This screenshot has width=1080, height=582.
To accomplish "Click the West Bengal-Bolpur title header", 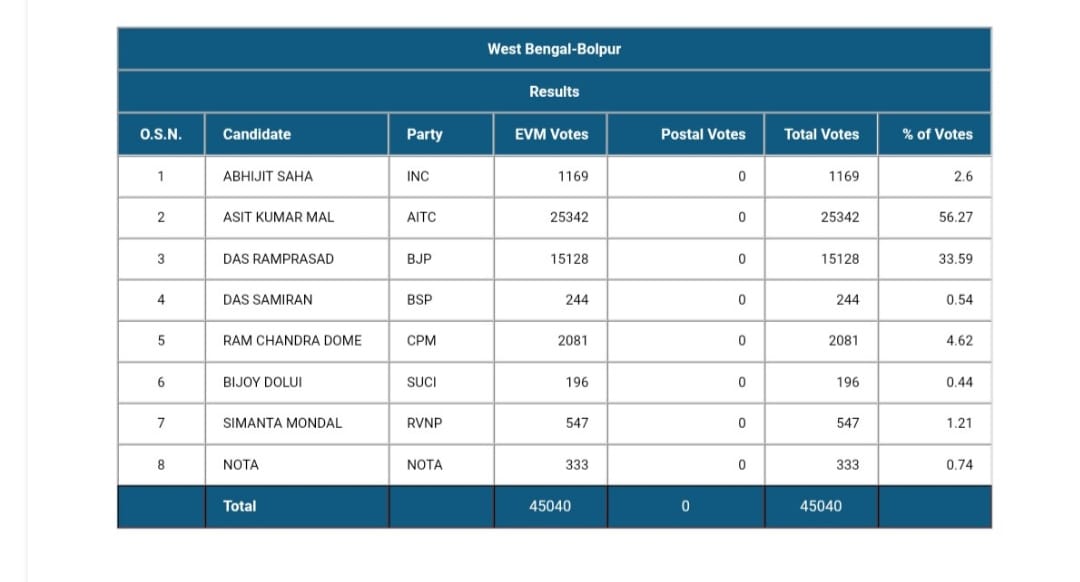I will (x=554, y=49).
